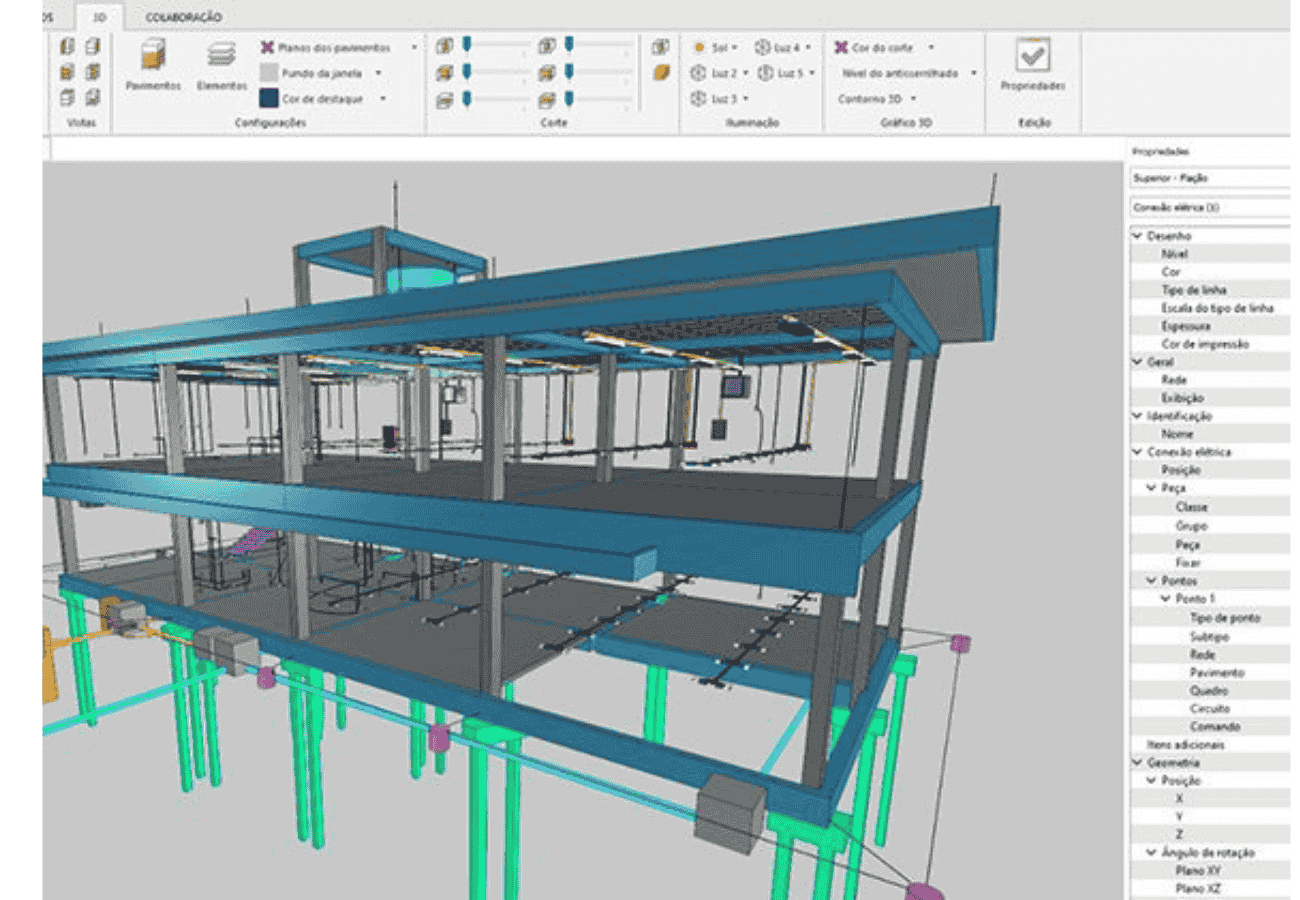The height and width of the screenshot is (900, 1300).
Task: Collapse the Desenho section
Action: pos(1136,237)
